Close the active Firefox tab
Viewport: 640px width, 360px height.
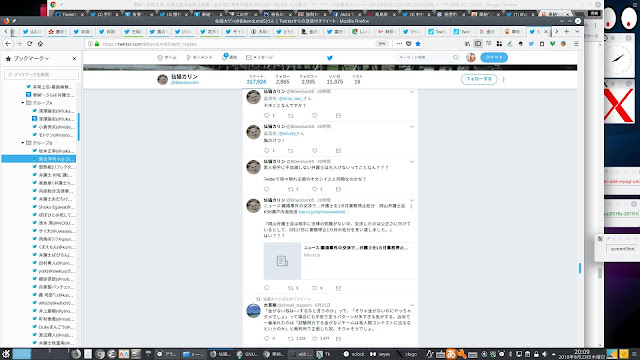546,31
